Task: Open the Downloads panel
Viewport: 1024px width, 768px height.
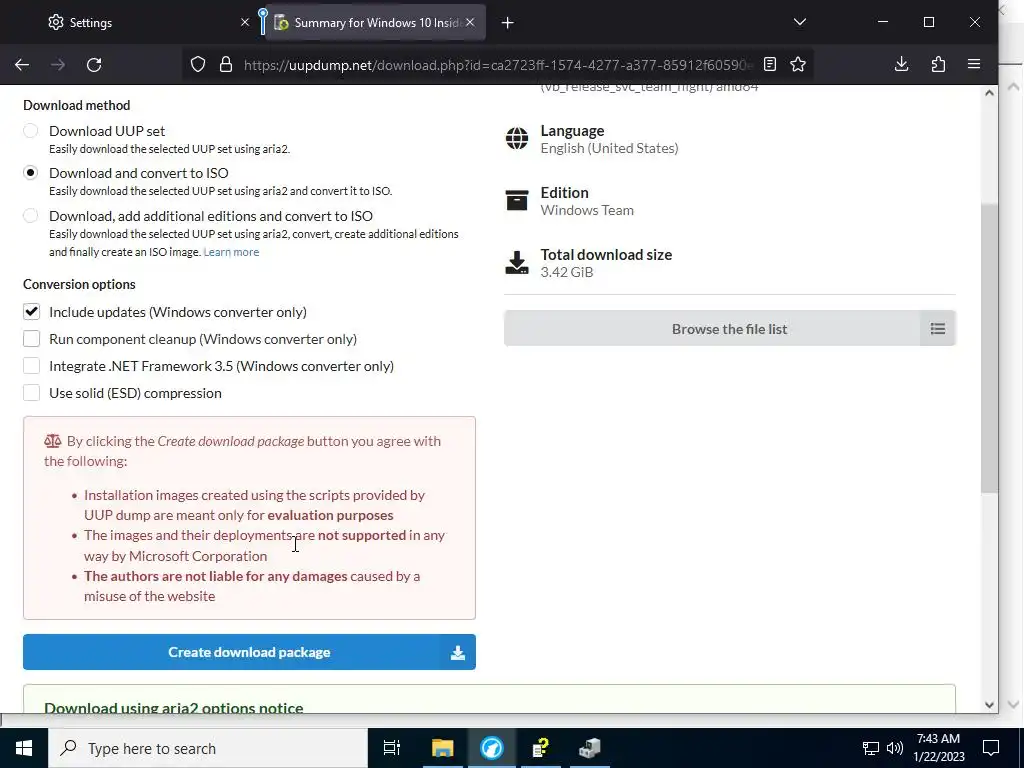Action: coord(901,64)
